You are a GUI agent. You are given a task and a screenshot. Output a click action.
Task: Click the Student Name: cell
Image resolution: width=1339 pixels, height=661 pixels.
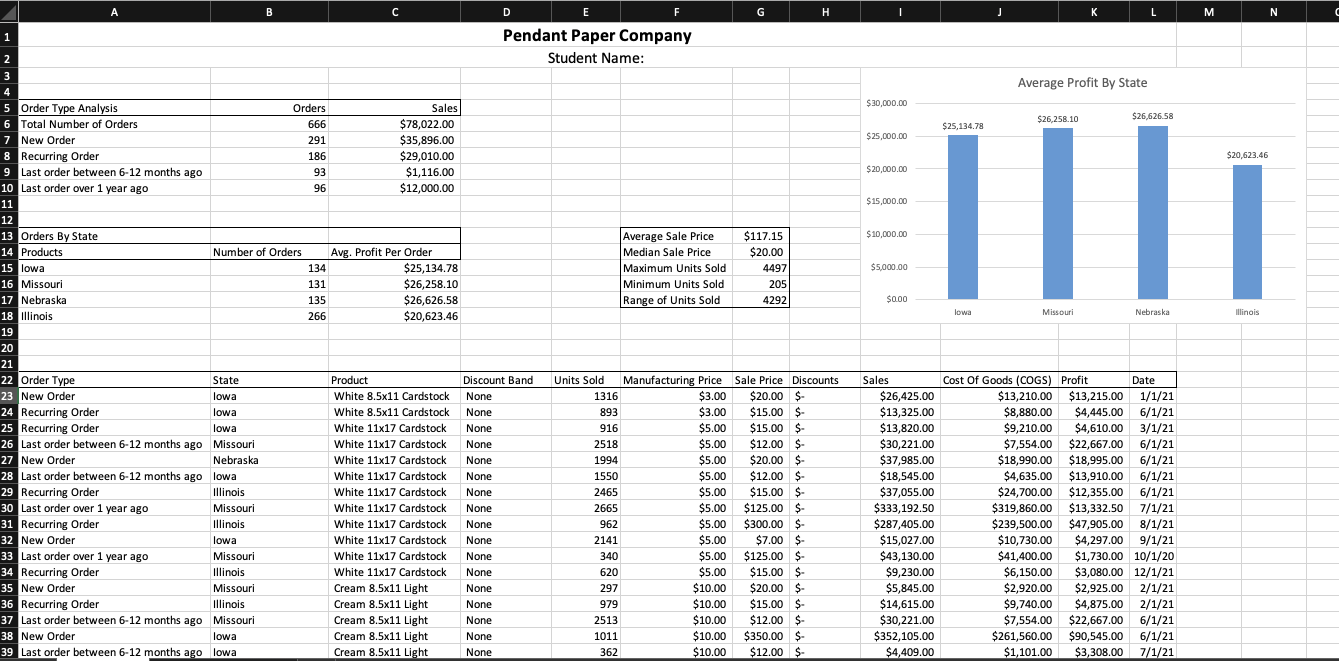596,58
